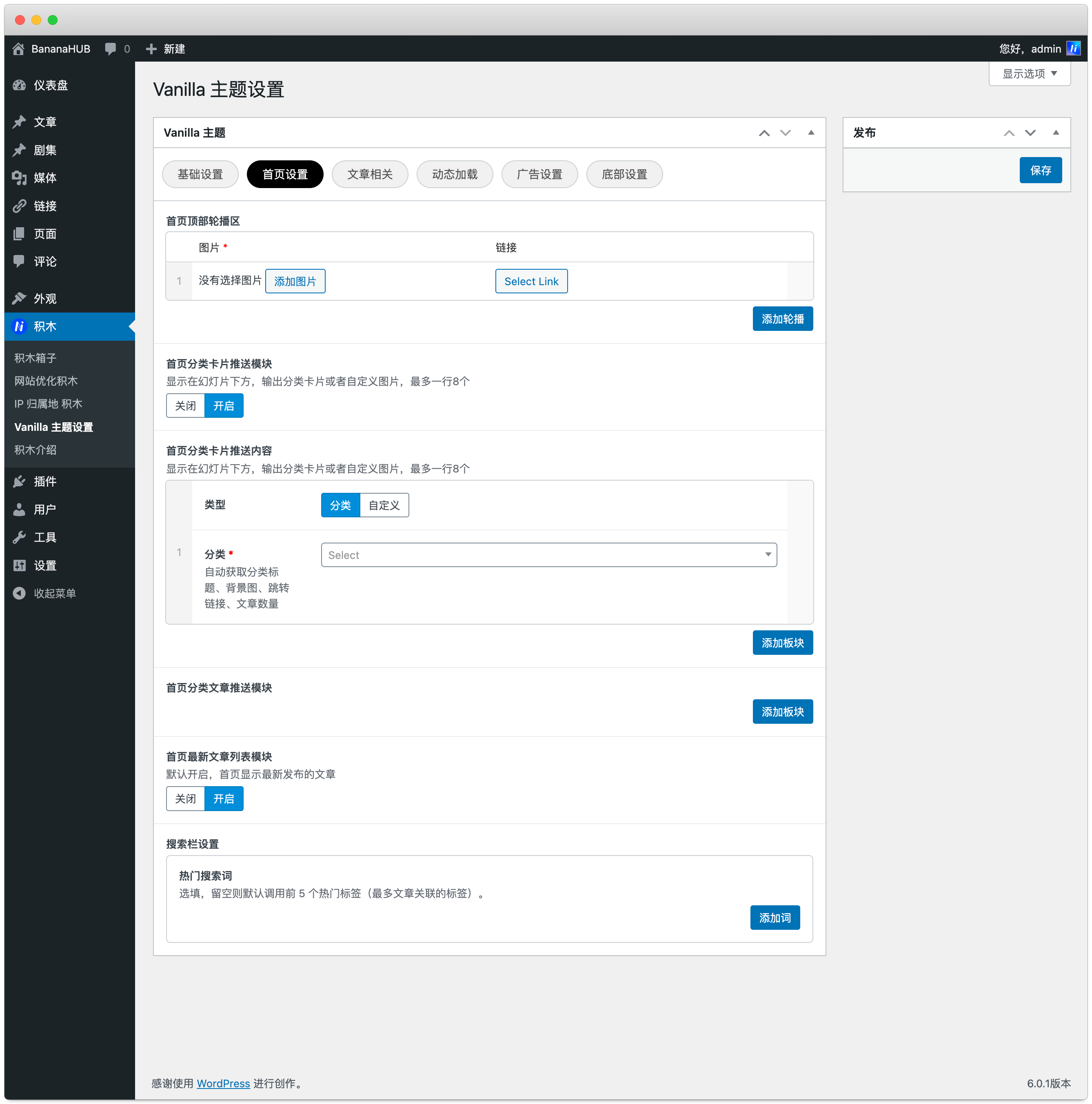Turn off 首页最新文章列表模块 with 关闭
Screen dimensions: 1092x1104
185,799
